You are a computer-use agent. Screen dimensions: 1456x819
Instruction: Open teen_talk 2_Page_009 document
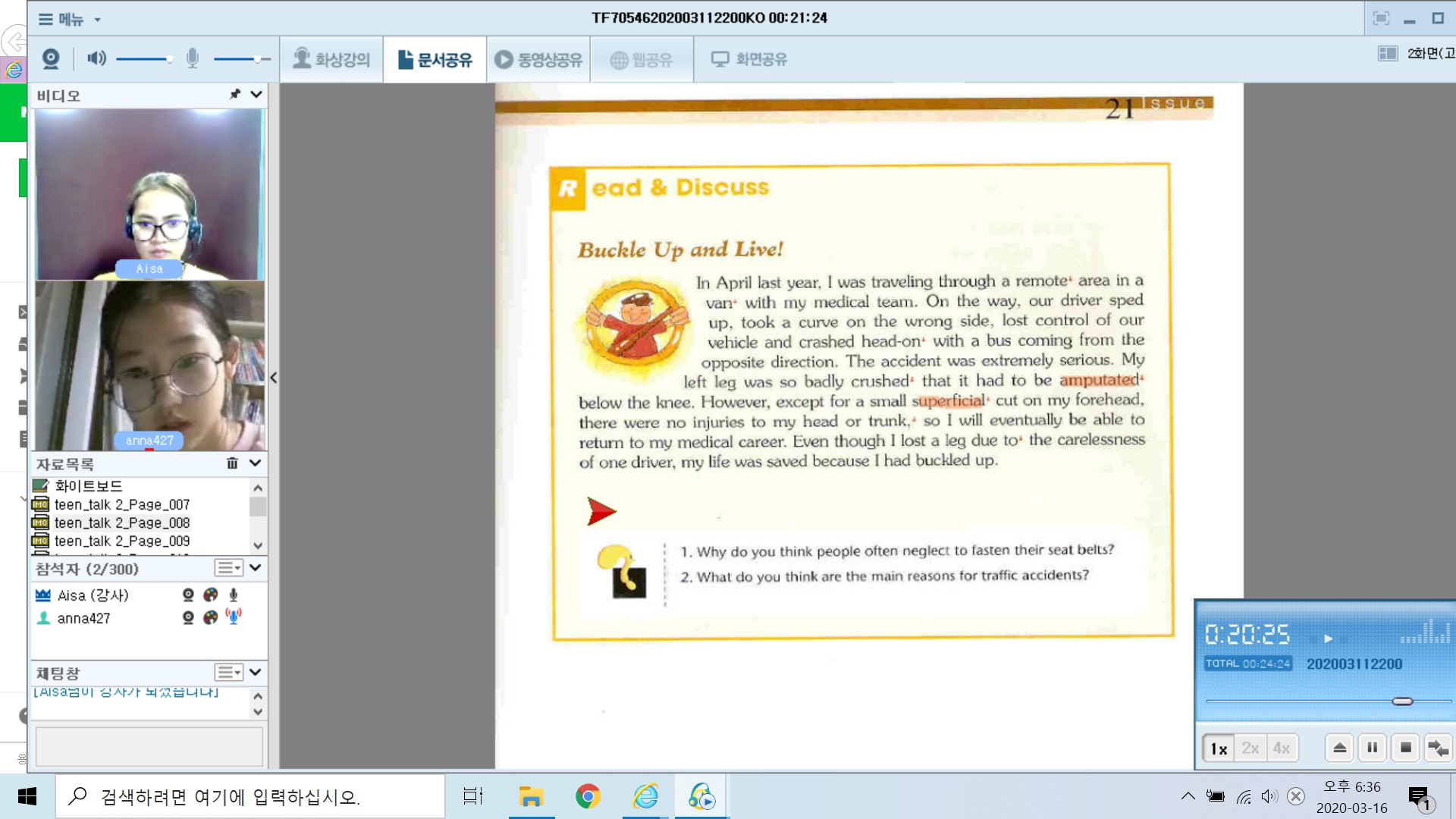121,541
